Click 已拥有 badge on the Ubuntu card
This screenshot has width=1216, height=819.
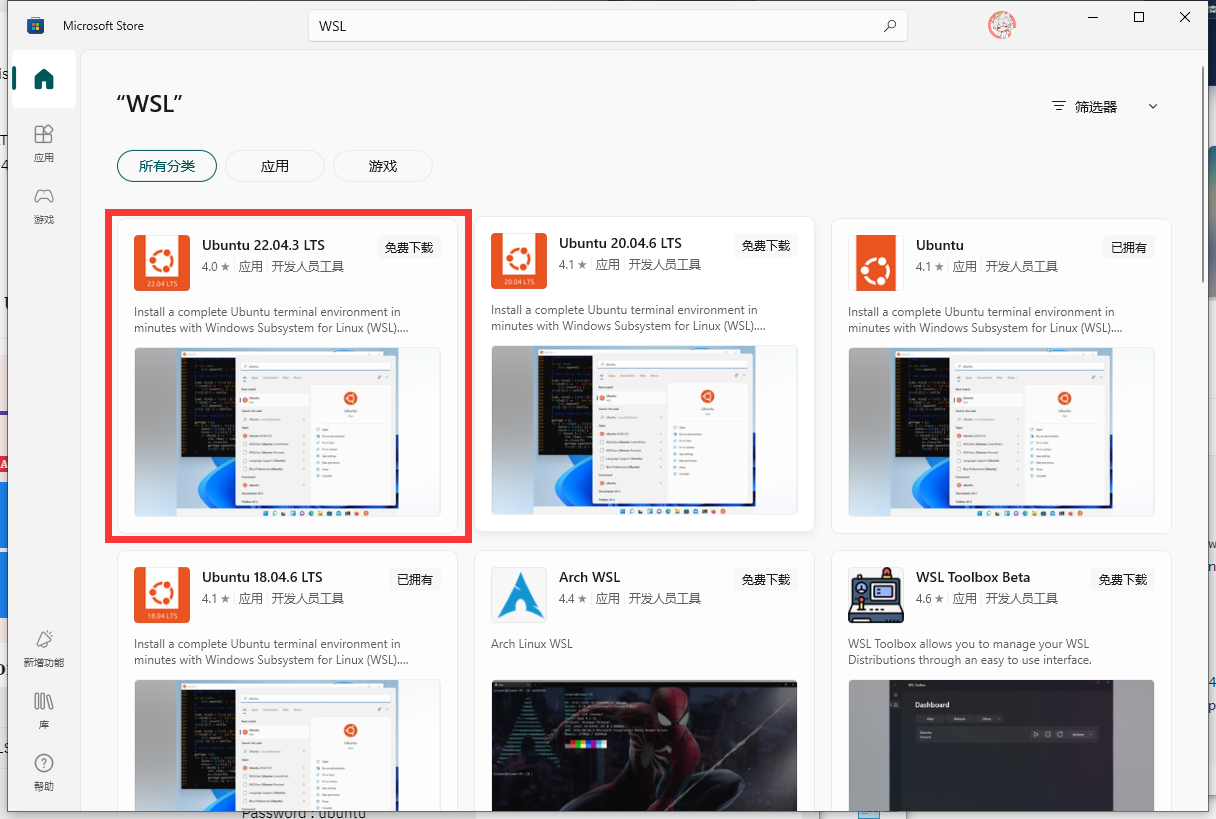tap(1128, 247)
